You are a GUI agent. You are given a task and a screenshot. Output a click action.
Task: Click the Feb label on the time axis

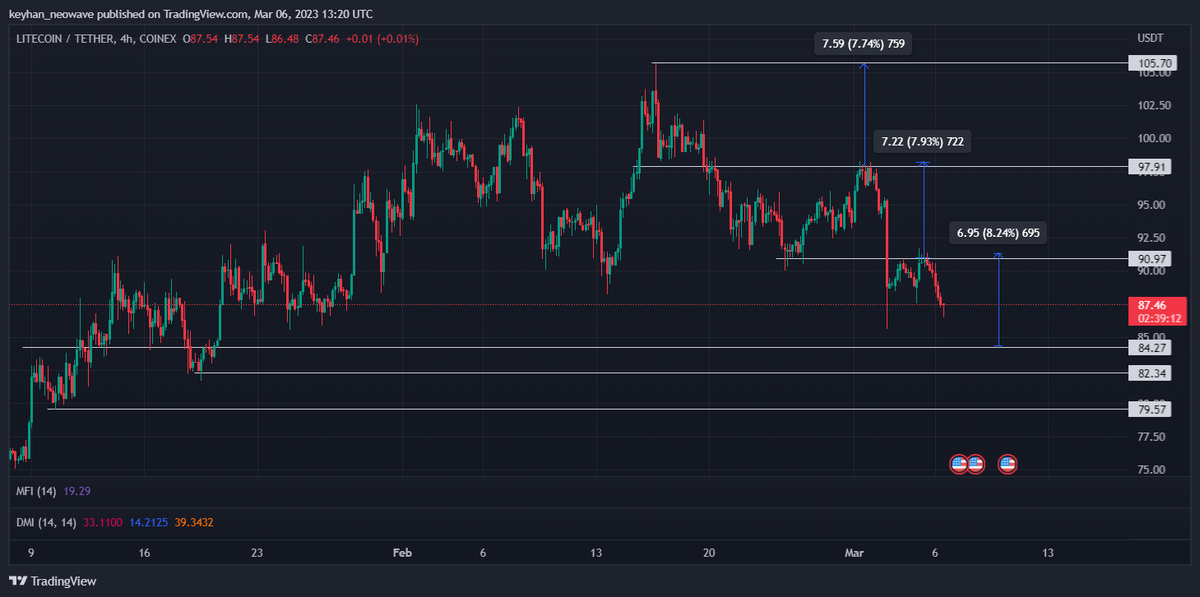coord(403,552)
